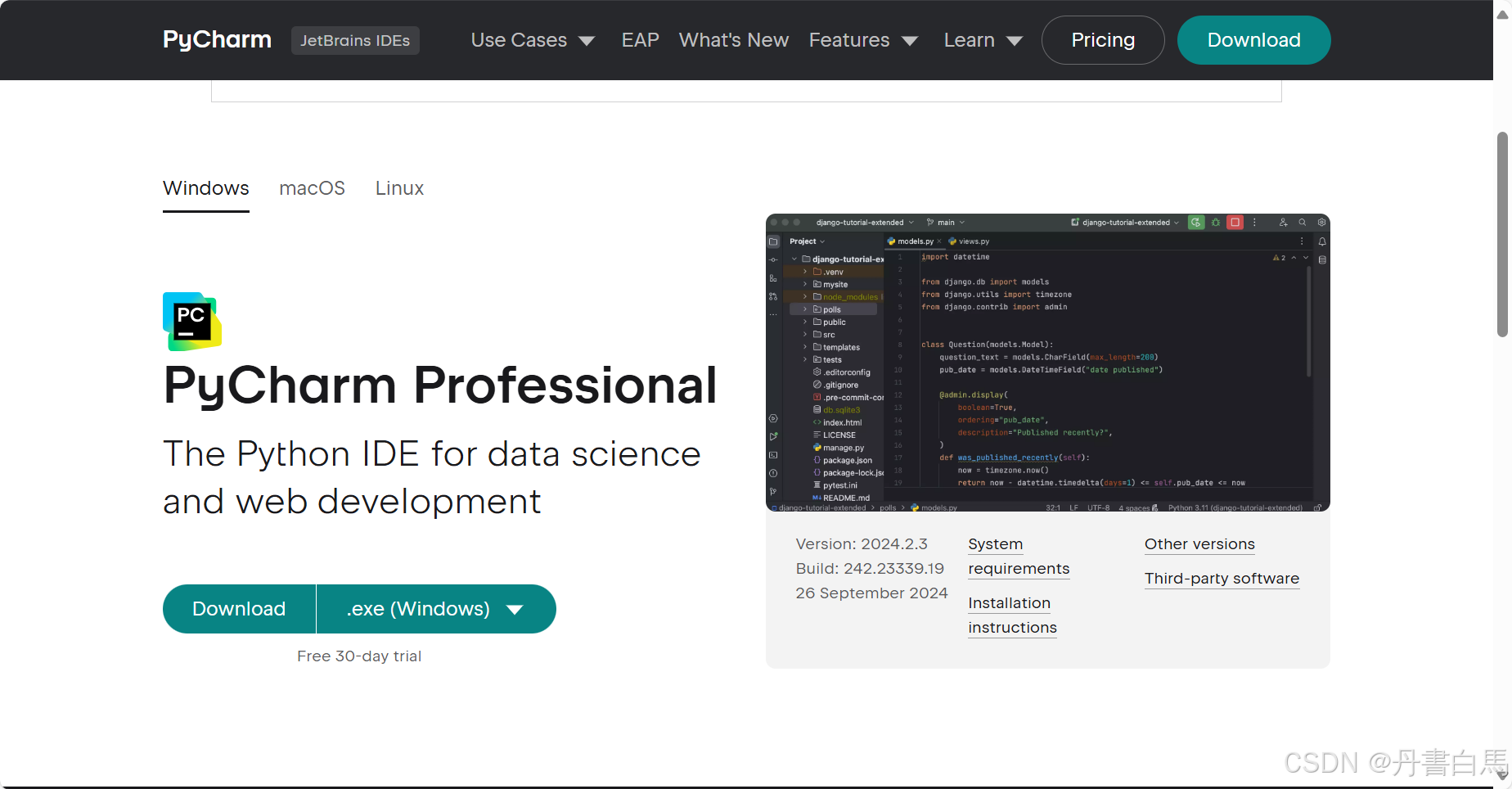Click the page vertical scrollbar thumb
The width and height of the screenshot is (1512, 789).
[x=1502, y=234]
